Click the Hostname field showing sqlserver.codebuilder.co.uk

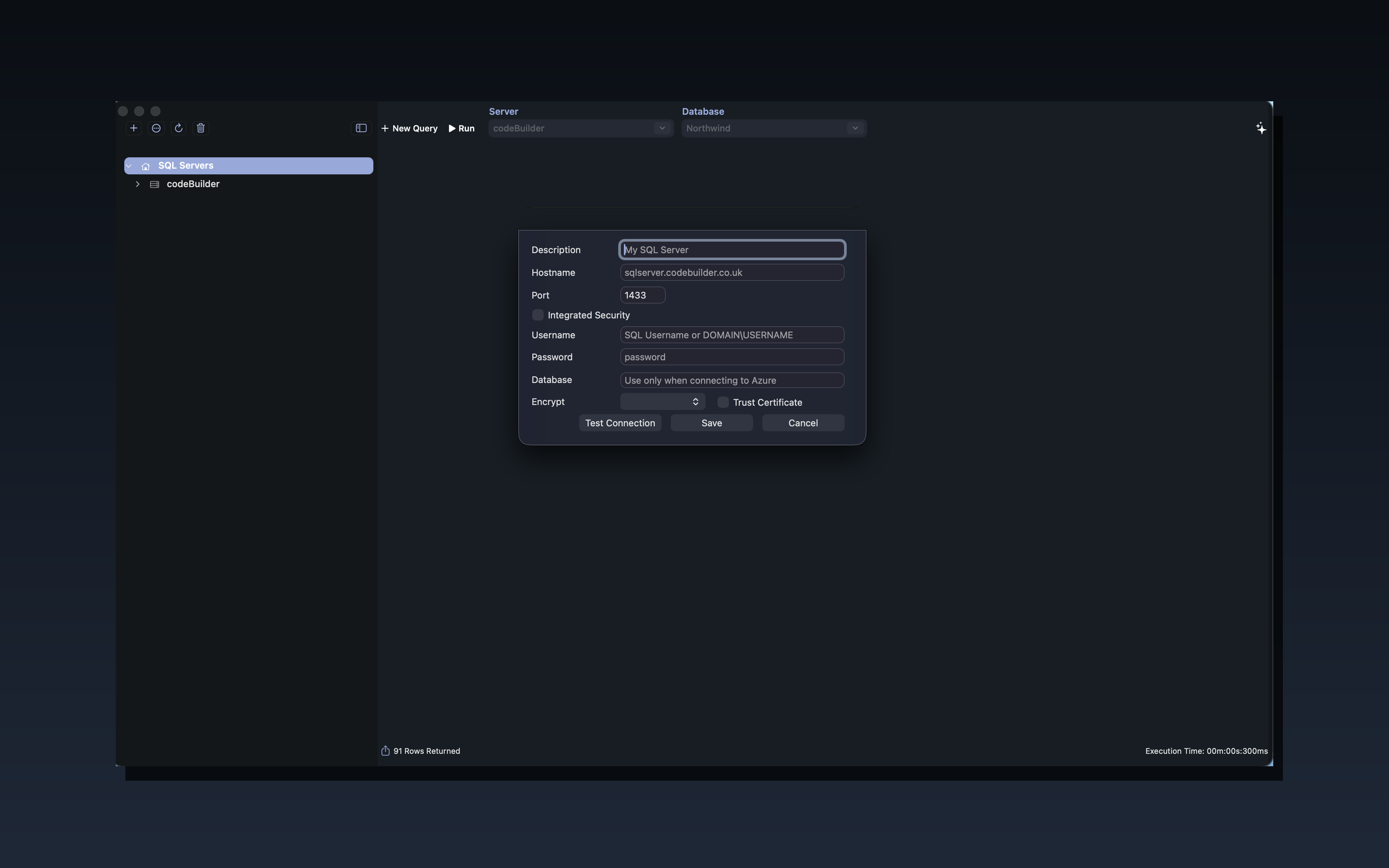tap(731, 272)
